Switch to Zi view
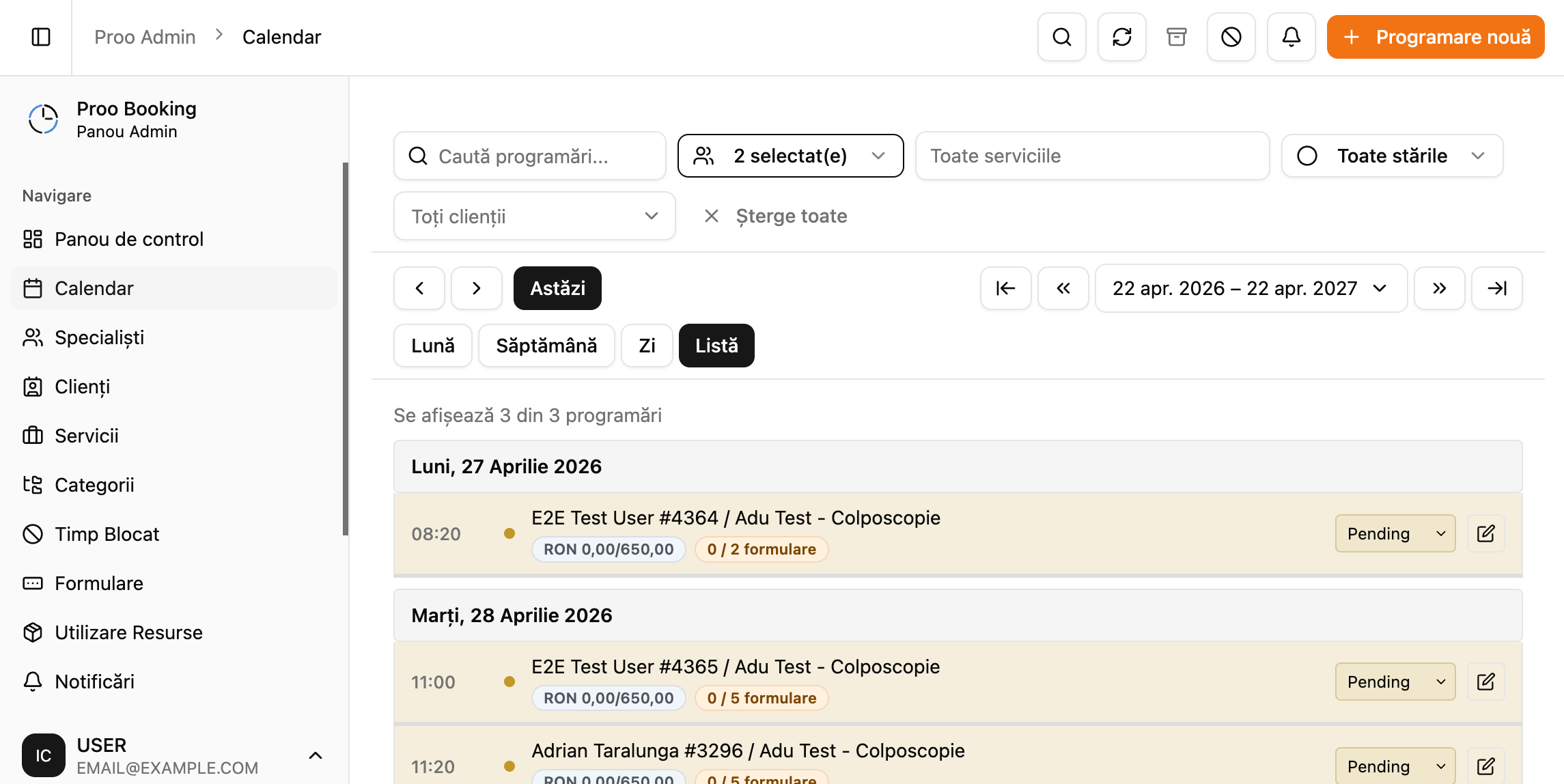Screen dimensions: 1564x784 [x=646, y=346]
